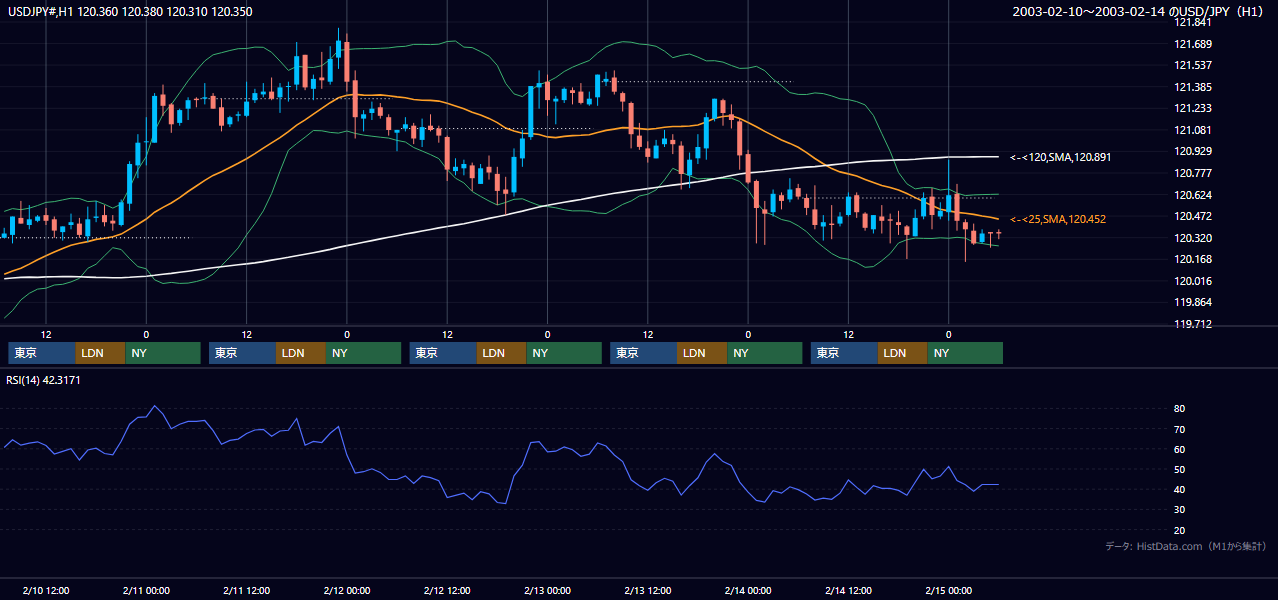Click RSI scale level 20
Viewport: 1278px width, 600px height.
tap(1180, 530)
